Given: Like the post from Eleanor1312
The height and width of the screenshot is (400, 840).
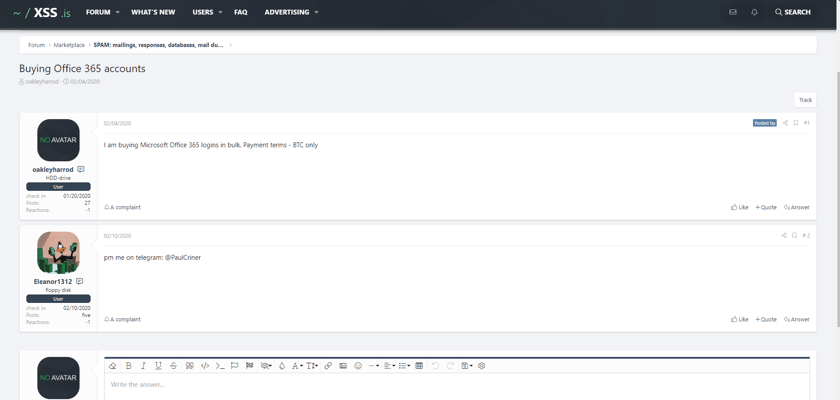Looking at the screenshot, I should [739, 319].
